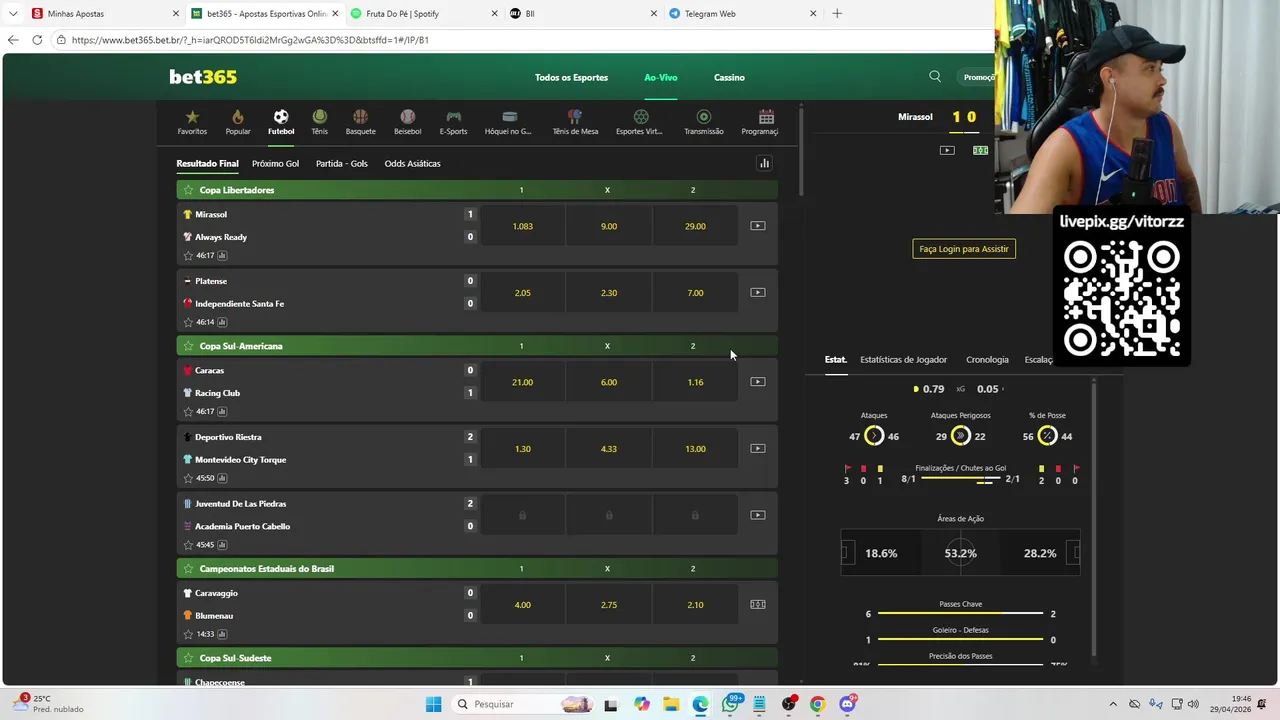Open the statistics bar-chart icon beside Odds Asiáticas
The height and width of the screenshot is (720, 1280).
tap(764, 163)
